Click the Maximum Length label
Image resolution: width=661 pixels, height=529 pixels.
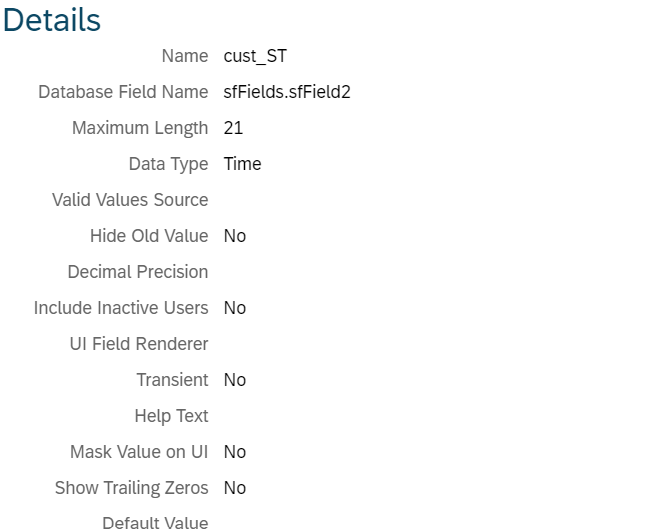140,128
